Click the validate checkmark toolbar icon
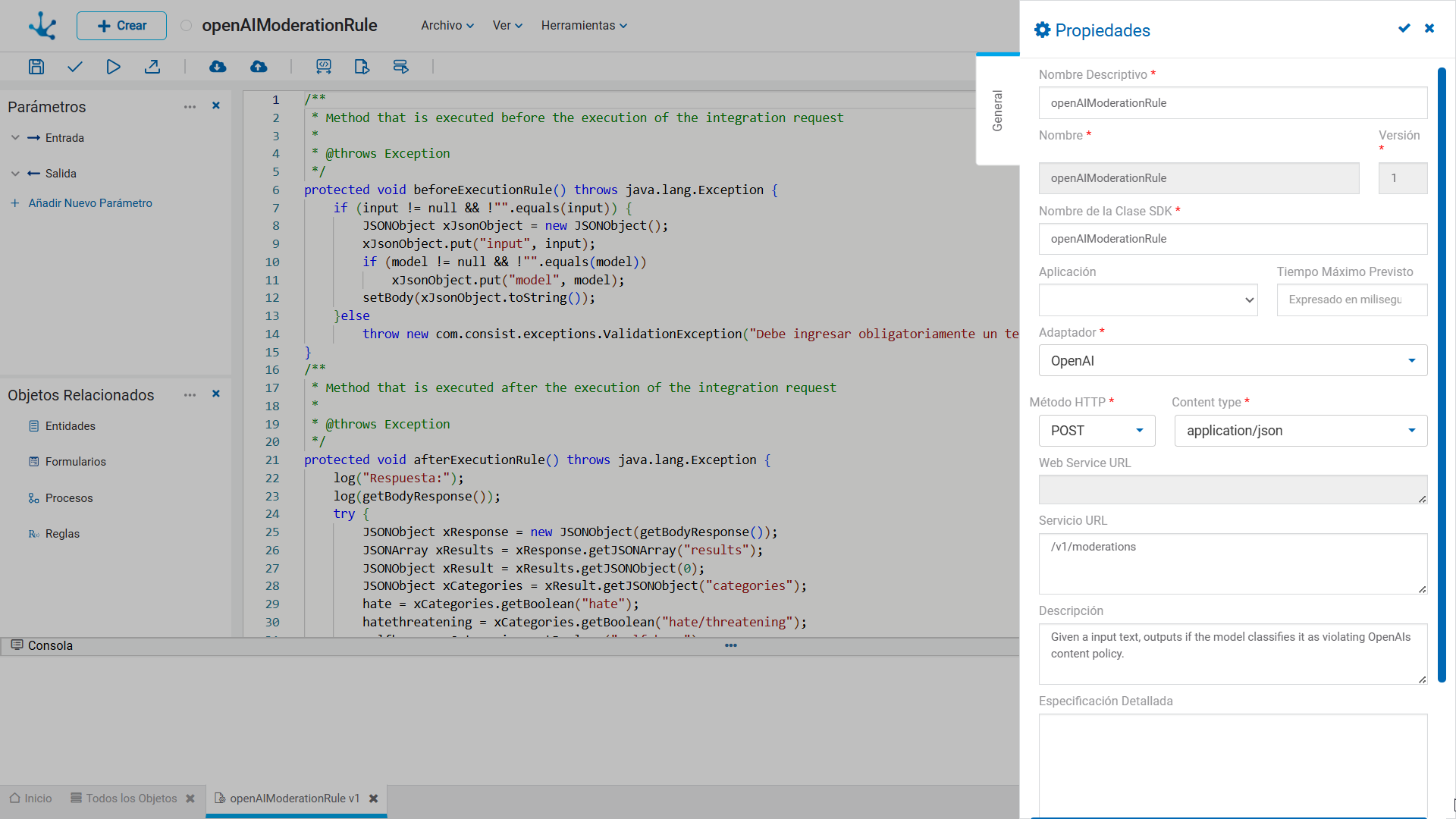The image size is (1456, 819). pos(74,67)
